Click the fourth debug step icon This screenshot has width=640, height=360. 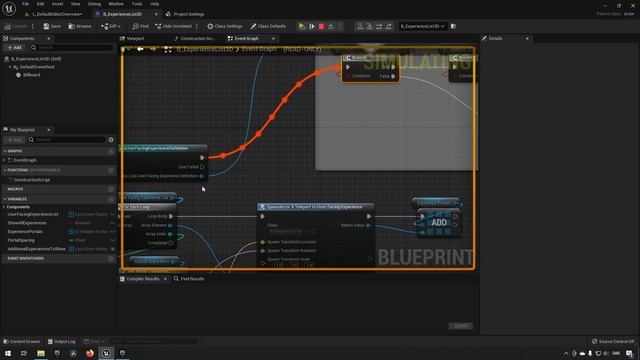coord(388,26)
